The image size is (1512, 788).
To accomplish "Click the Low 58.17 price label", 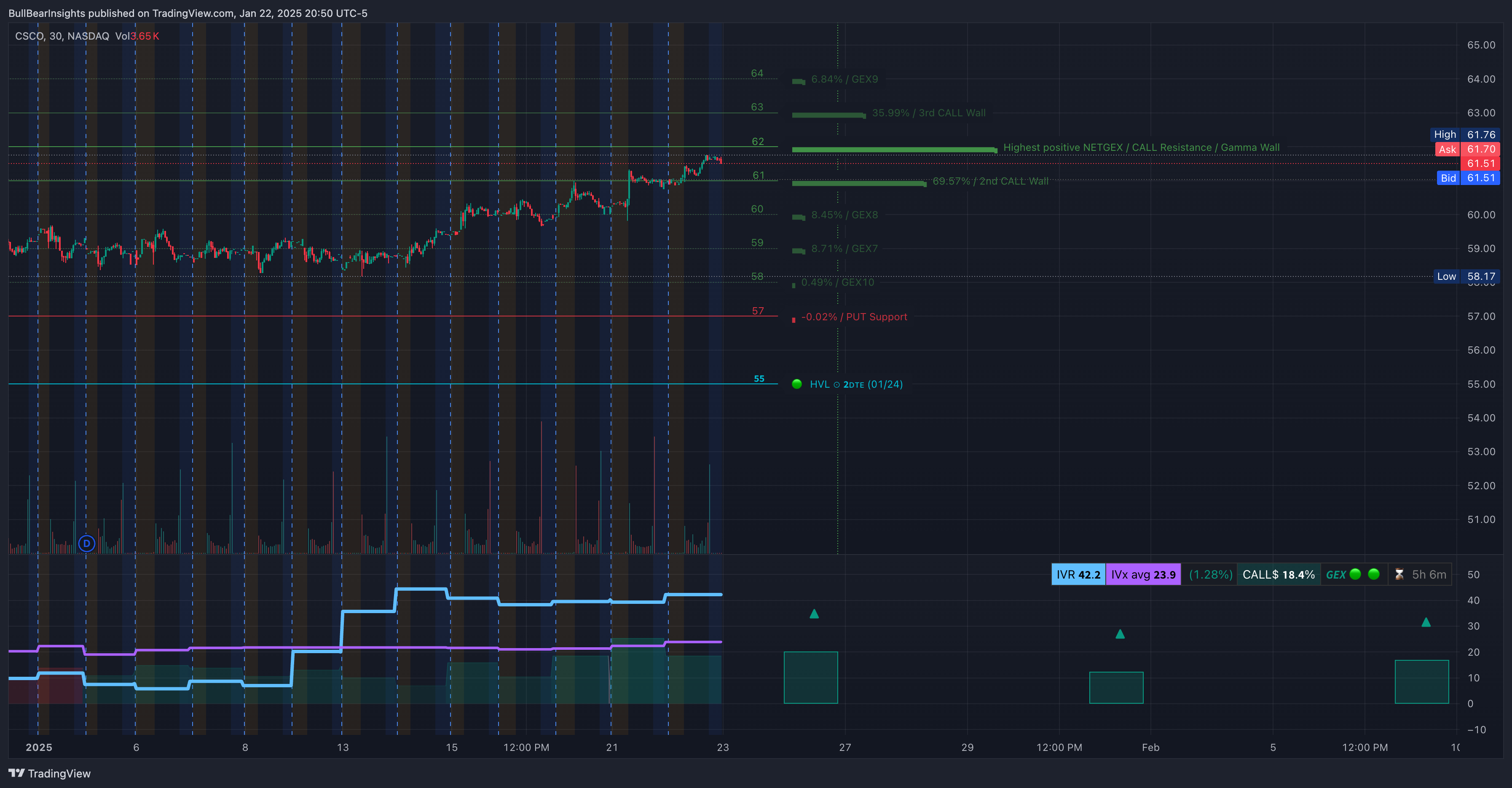I will coord(1466,276).
